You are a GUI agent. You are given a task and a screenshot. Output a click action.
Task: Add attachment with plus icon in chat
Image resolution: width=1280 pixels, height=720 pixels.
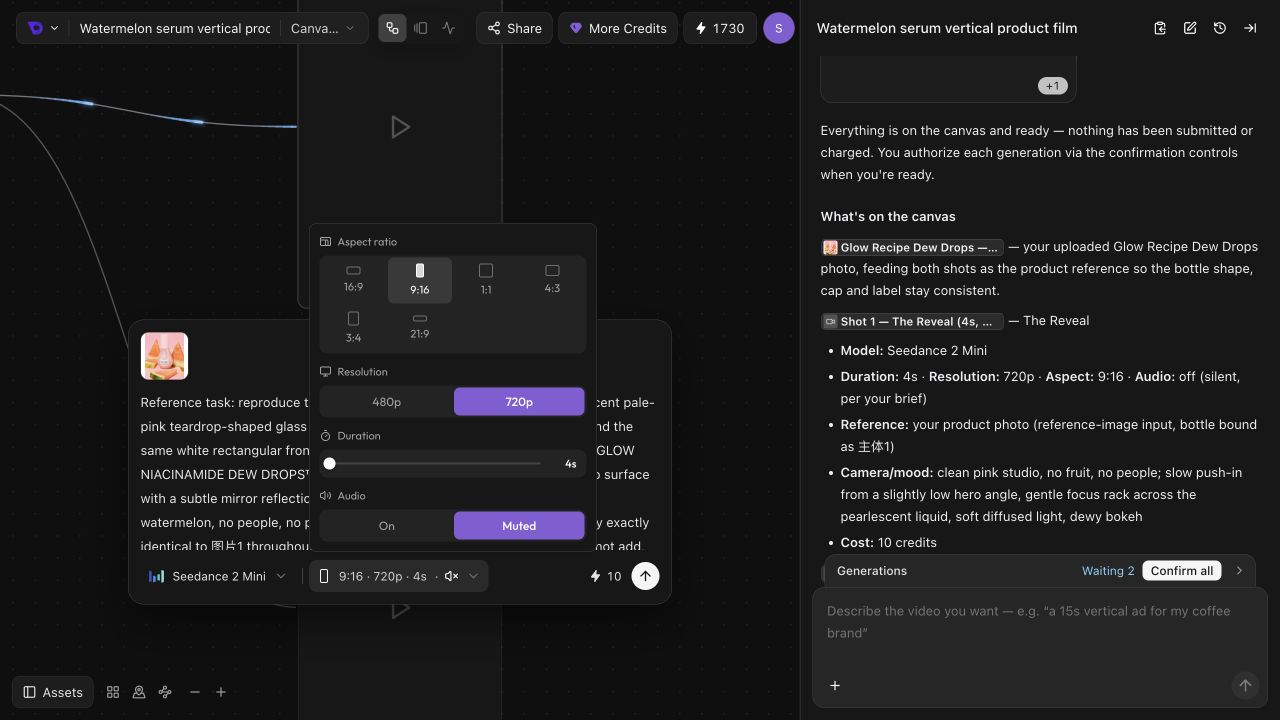click(835, 685)
